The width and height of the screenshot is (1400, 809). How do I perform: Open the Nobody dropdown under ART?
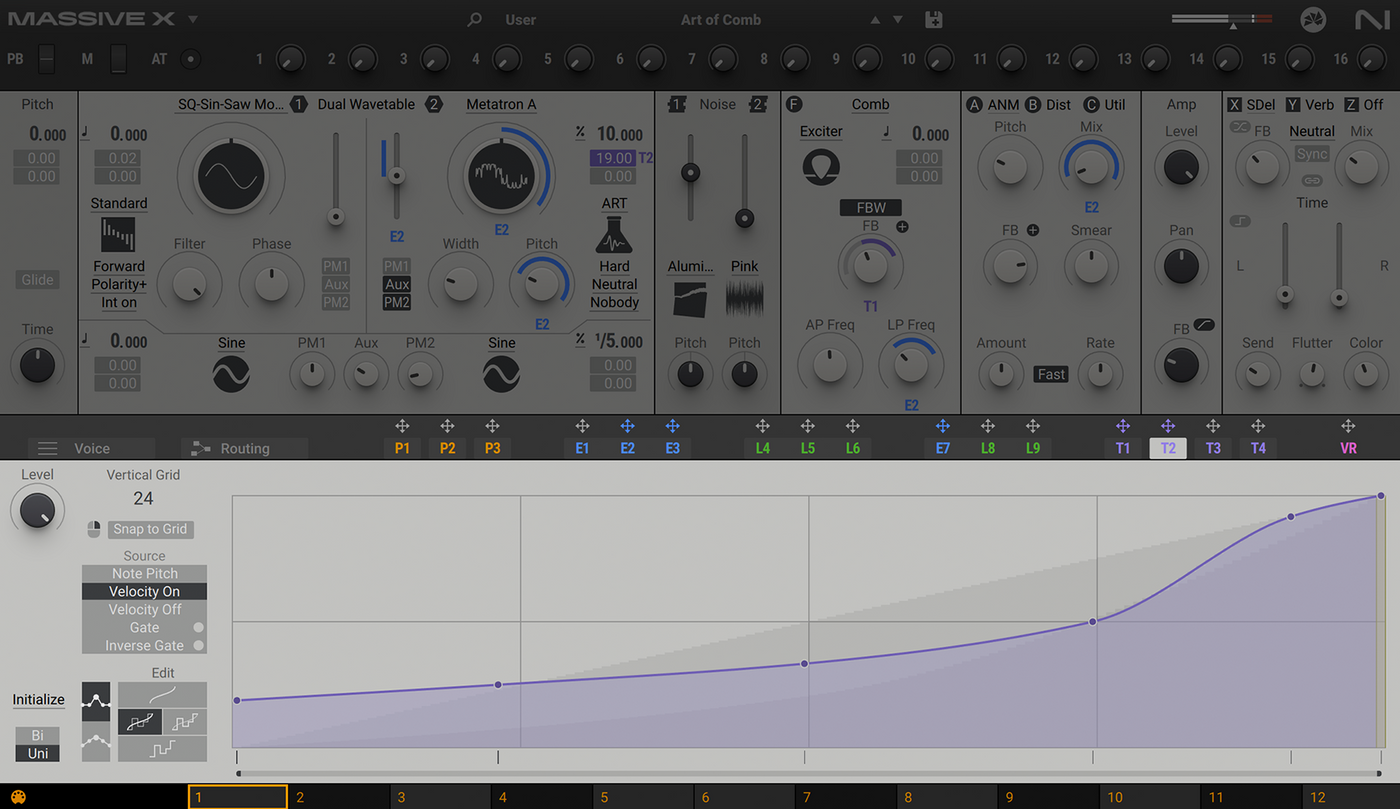tap(614, 302)
